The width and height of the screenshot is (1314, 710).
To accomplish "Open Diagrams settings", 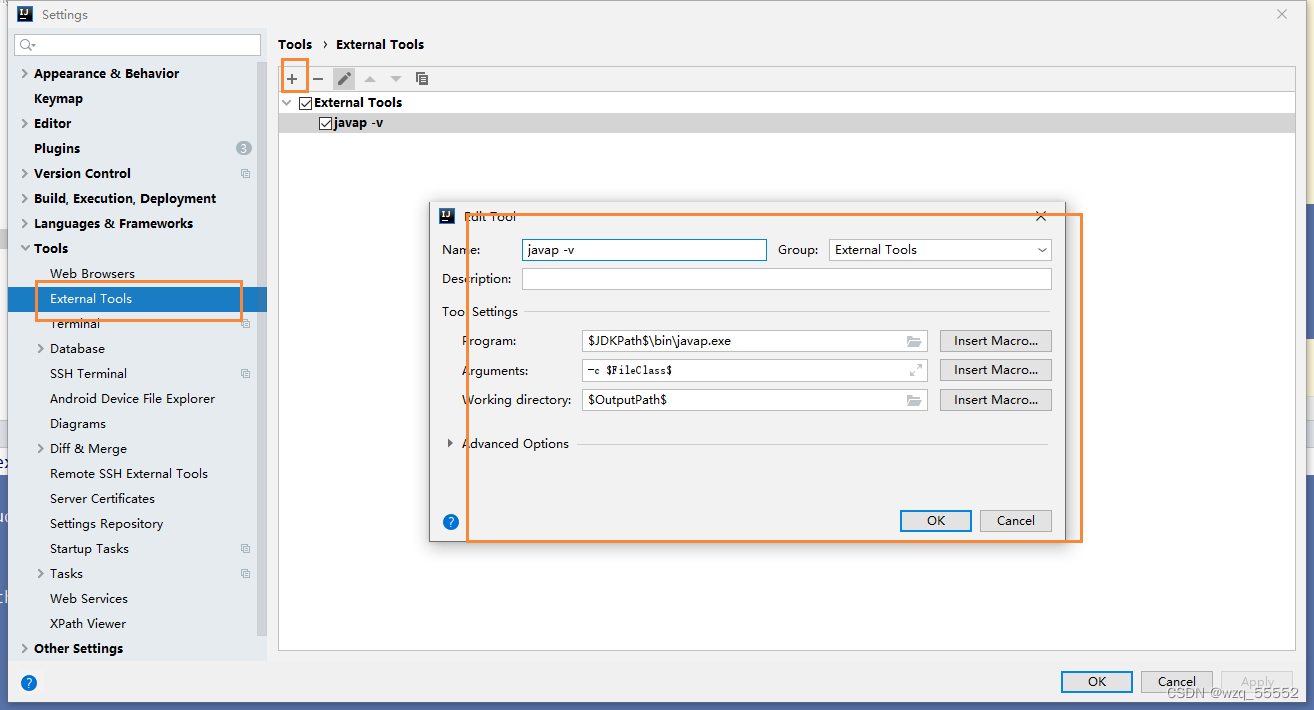I will (x=78, y=424).
